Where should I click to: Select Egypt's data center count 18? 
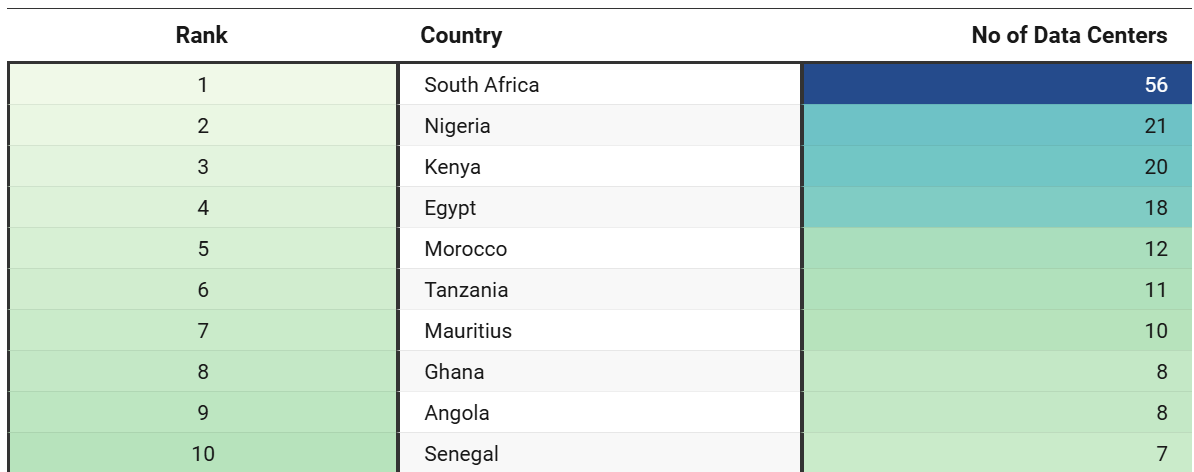click(x=1156, y=208)
